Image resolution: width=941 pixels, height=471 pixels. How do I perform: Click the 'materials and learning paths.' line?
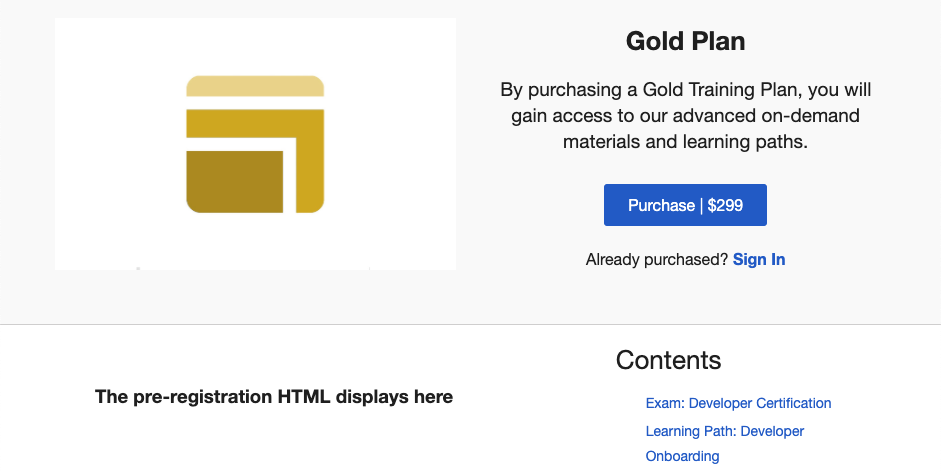pyautogui.click(x=685, y=142)
